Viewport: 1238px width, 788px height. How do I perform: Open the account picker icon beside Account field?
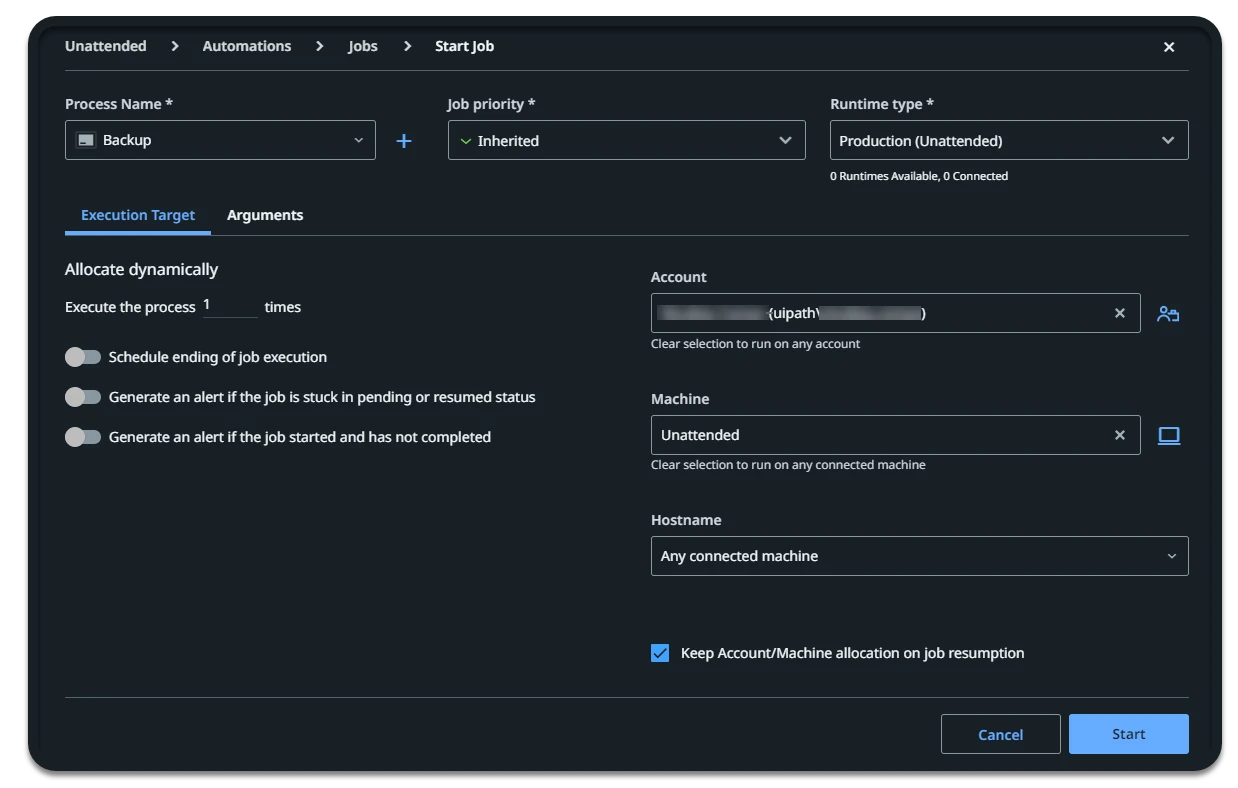point(1168,314)
